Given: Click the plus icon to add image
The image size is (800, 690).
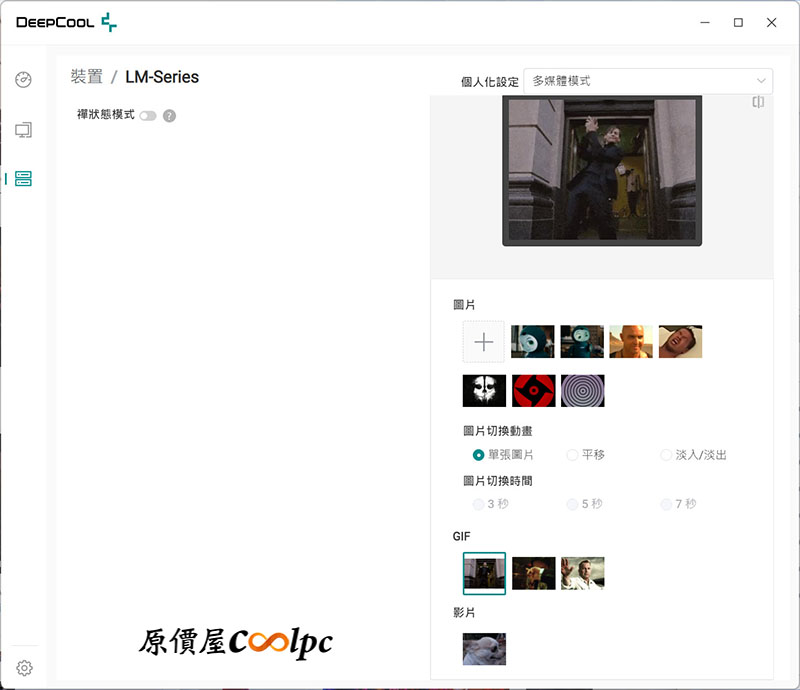Looking at the screenshot, I should [484, 342].
